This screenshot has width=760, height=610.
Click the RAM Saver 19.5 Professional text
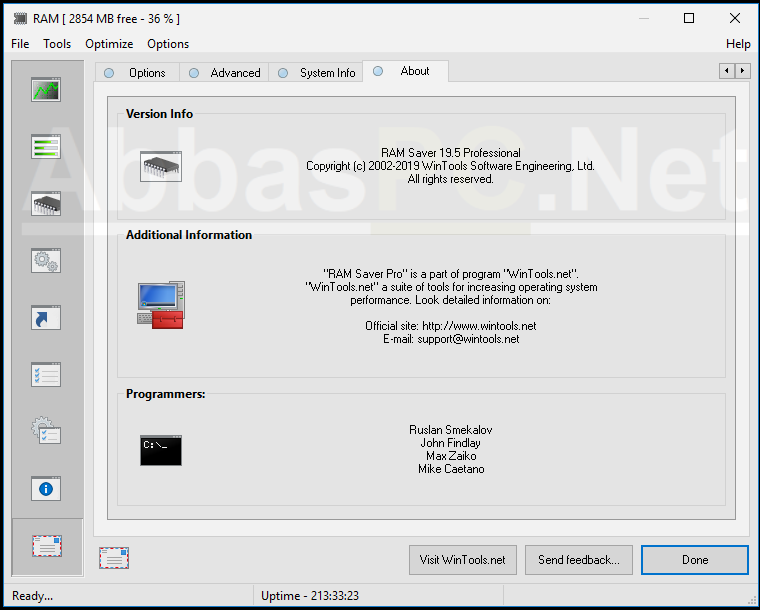pyautogui.click(x=451, y=153)
